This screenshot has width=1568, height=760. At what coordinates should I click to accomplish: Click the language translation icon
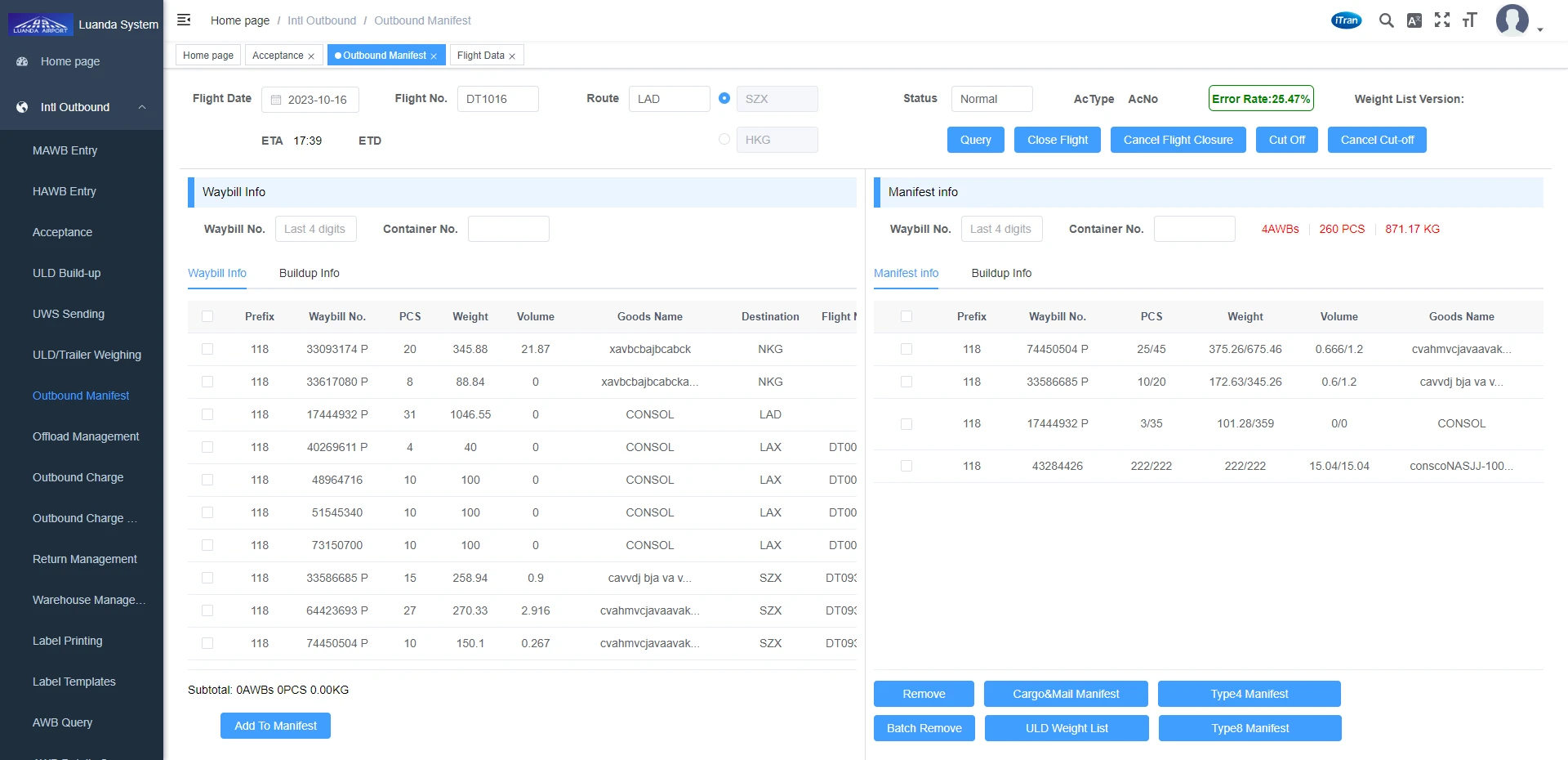point(1414,20)
